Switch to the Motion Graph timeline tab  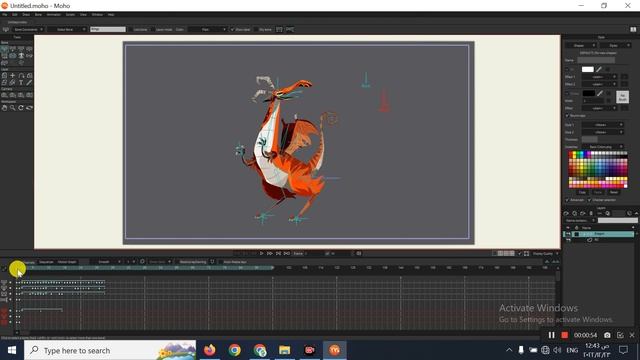coord(67,262)
